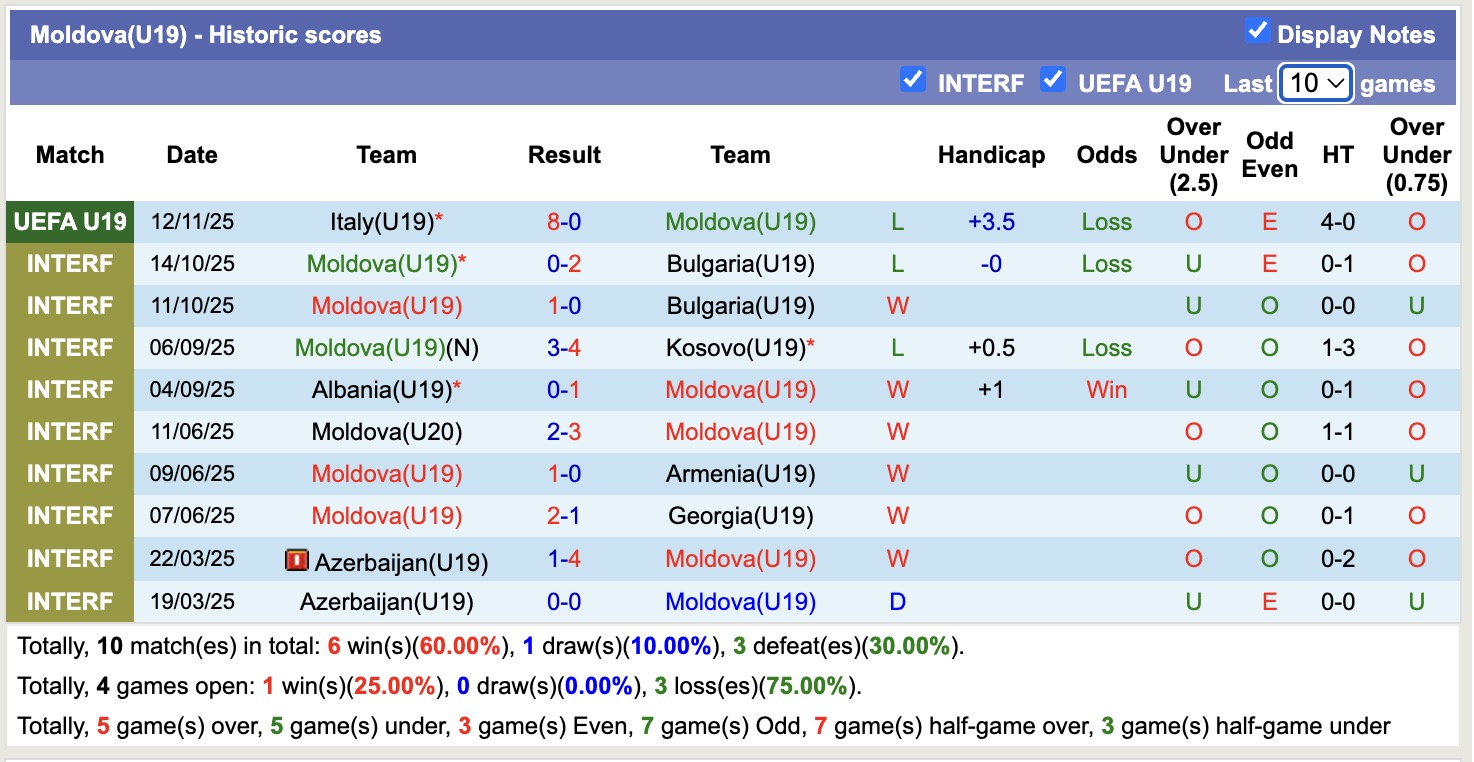The width and height of the screenshot is (1474, 762).
Task: Click the Handicap column header
Action: 991,155
